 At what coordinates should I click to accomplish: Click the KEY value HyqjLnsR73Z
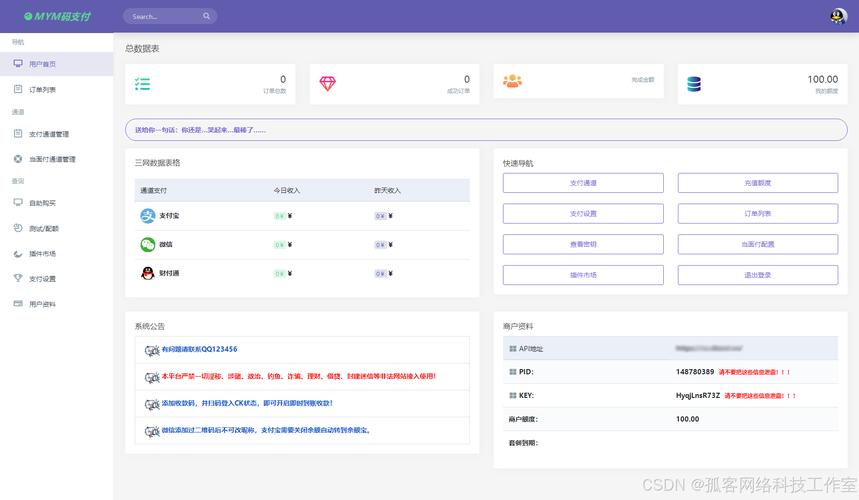tap(697, 395)
